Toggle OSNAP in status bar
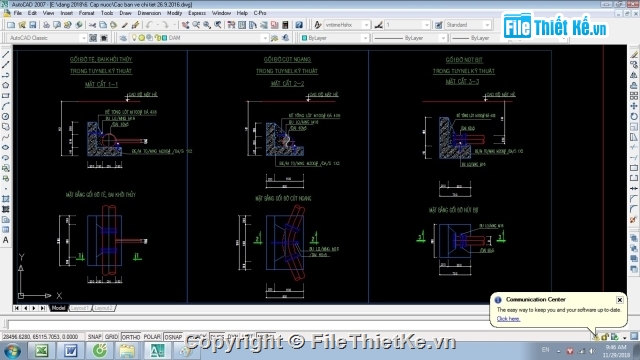The image size is (640, 360). [x=173, y=337]
